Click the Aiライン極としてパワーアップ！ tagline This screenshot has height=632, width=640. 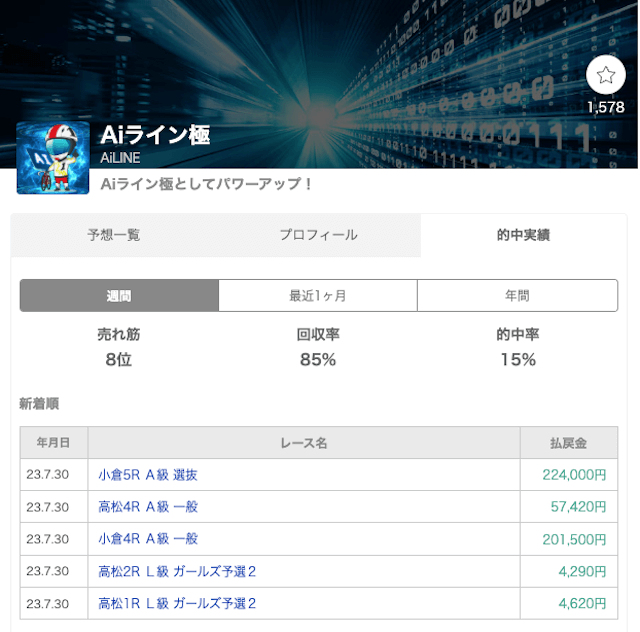pos(207,184)
